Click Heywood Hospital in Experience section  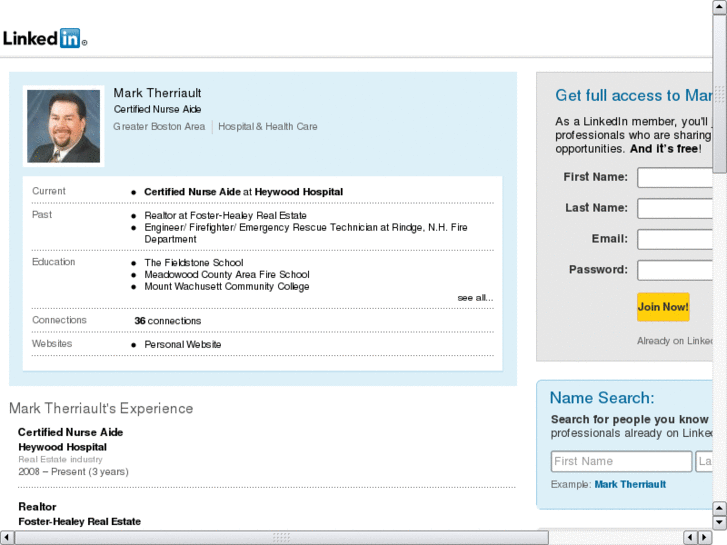point(63,447)
